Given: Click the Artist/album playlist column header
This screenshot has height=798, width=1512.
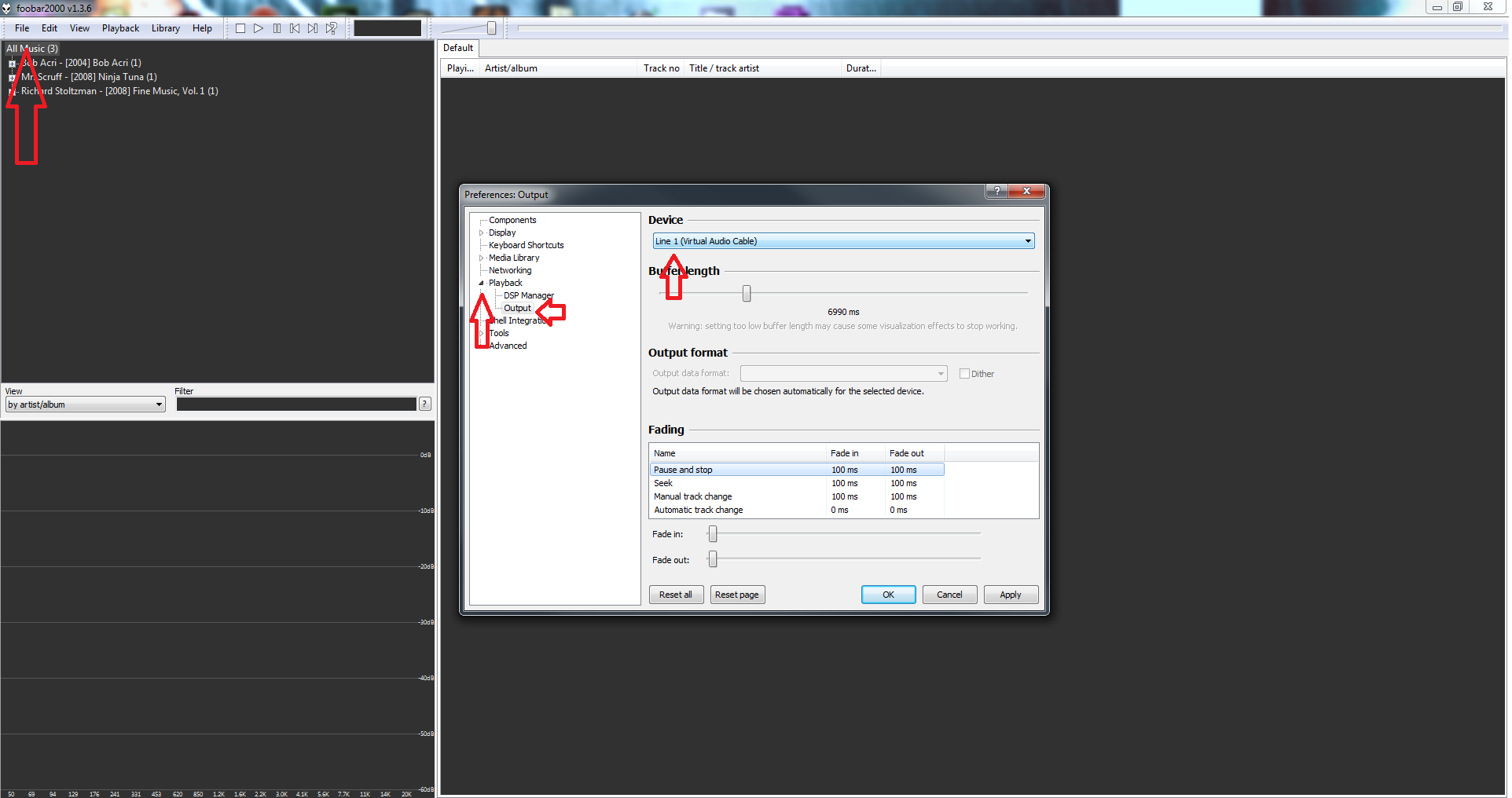Looking at the screenshot, I should click(x=558, y=68).
